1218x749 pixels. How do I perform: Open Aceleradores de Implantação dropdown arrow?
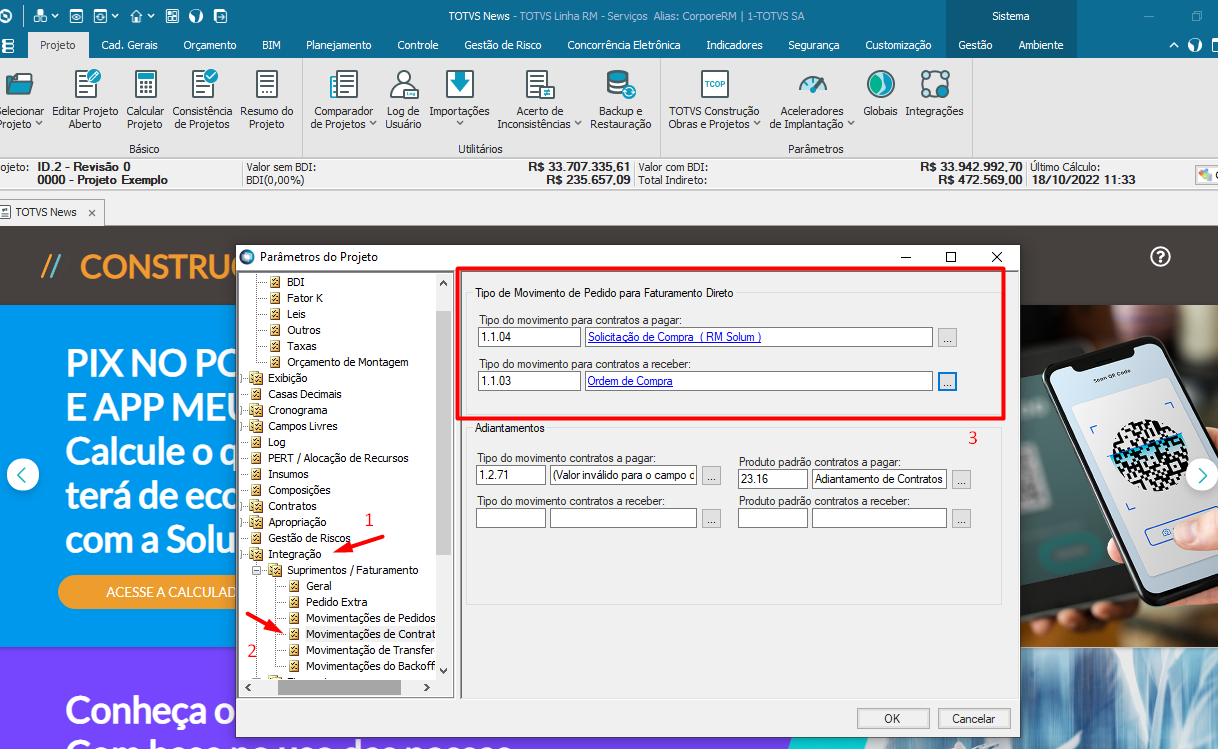tap(851, 124)
